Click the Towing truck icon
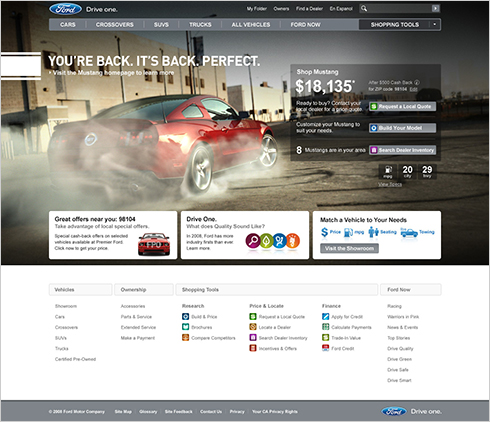The image size is (490, 422). [409, 232]
